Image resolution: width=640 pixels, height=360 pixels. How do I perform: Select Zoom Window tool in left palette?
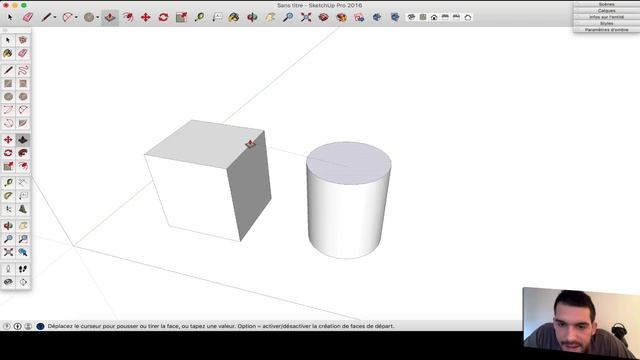tap(23, 239)
